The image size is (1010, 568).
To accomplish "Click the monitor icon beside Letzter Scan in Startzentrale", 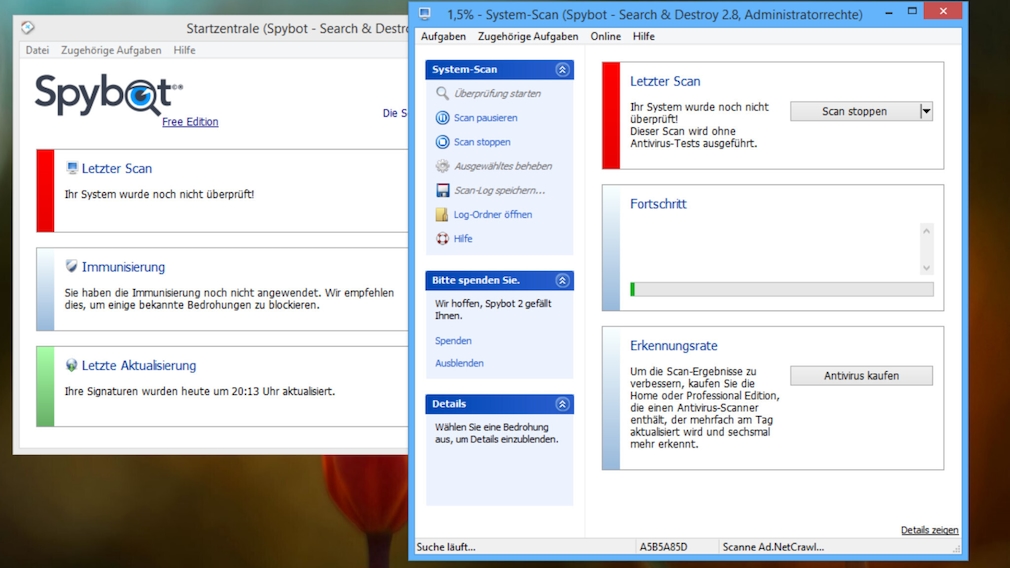I will click(x=71, y=167).
